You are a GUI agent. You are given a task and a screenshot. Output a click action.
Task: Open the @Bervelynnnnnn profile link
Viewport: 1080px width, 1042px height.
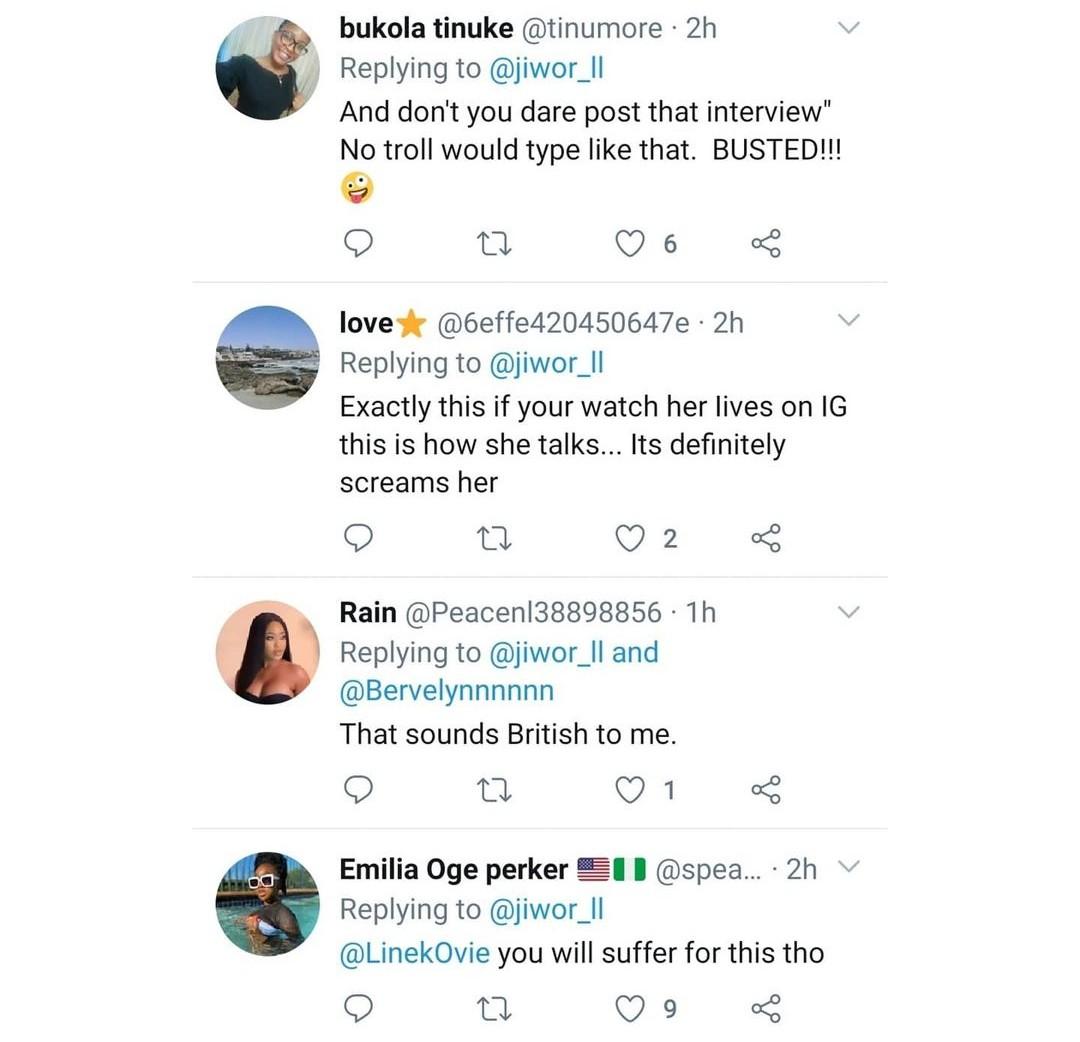(x=446, y=691)
